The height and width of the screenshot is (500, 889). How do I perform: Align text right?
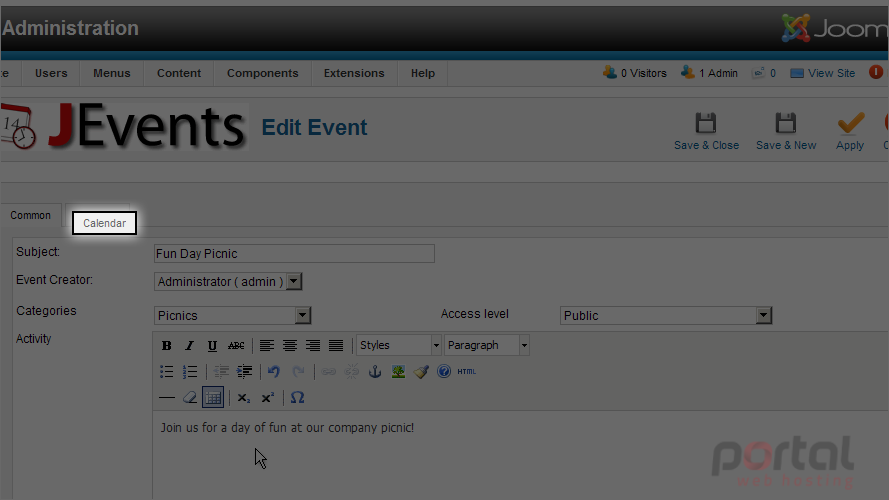click(x=313, y=345)
